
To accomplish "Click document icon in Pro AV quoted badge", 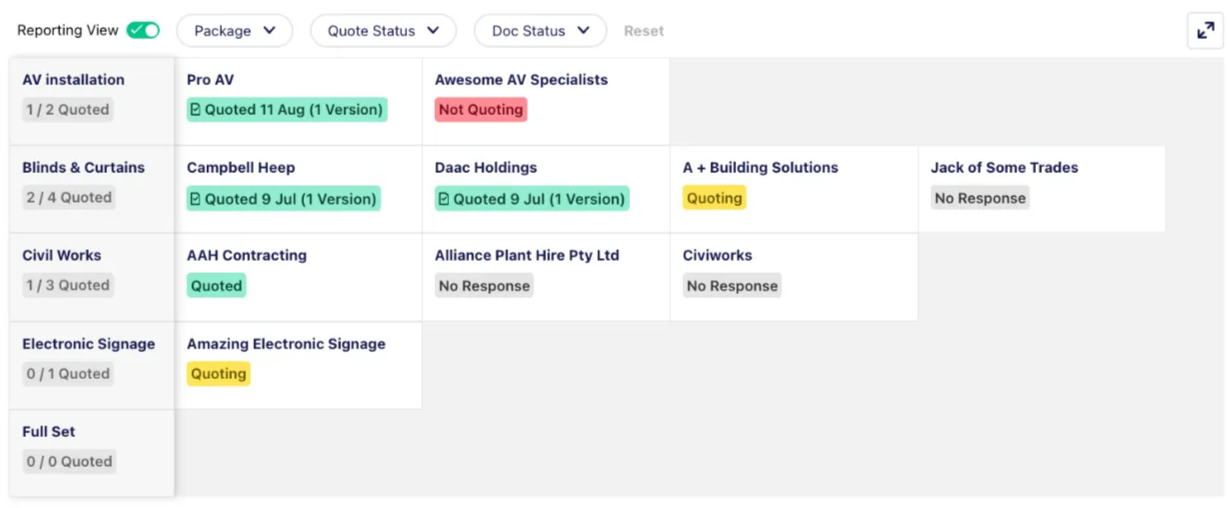I will click(x=195, y=110).
